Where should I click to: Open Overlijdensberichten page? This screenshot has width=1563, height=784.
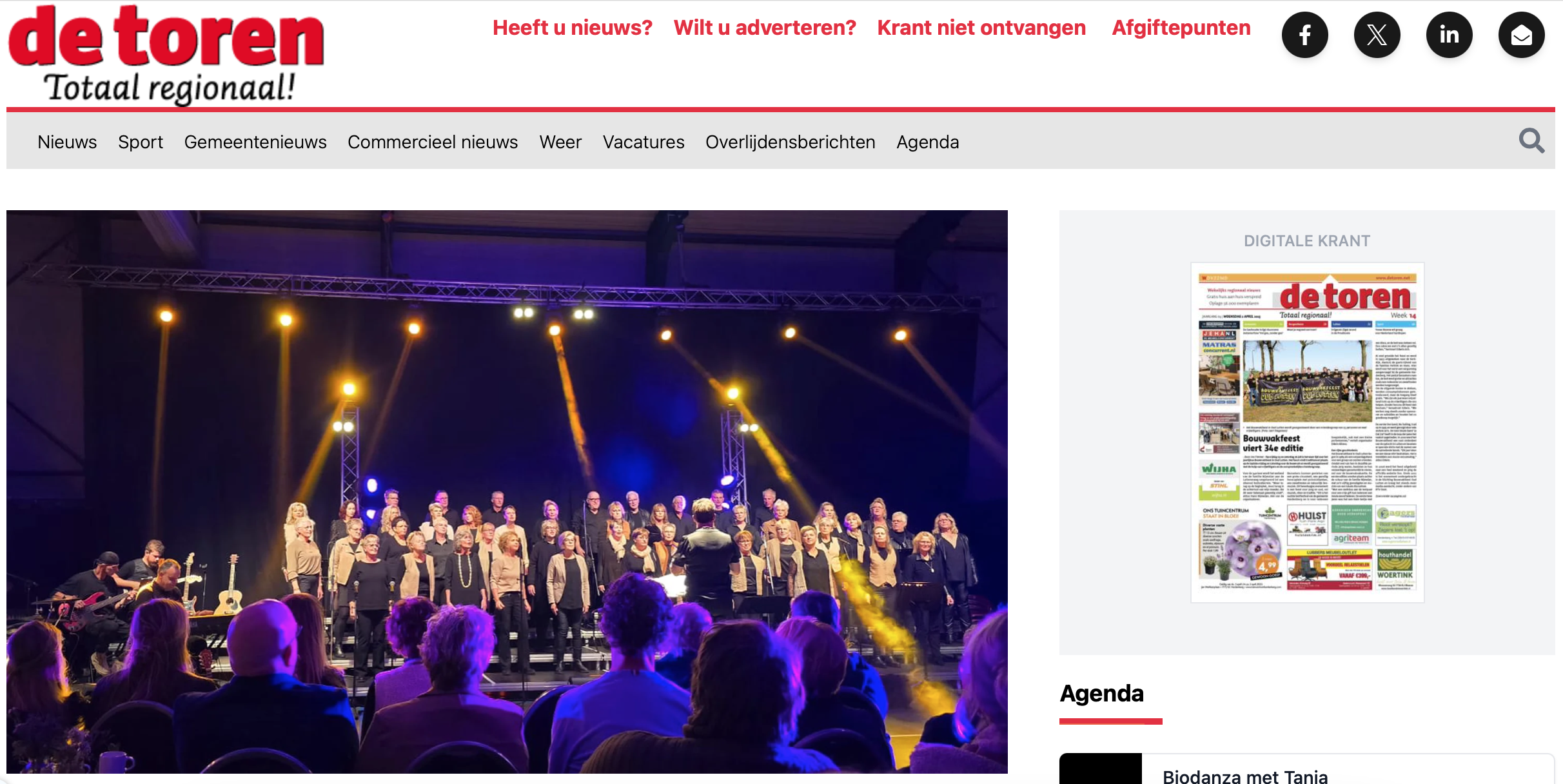click(x=791, y=142)
